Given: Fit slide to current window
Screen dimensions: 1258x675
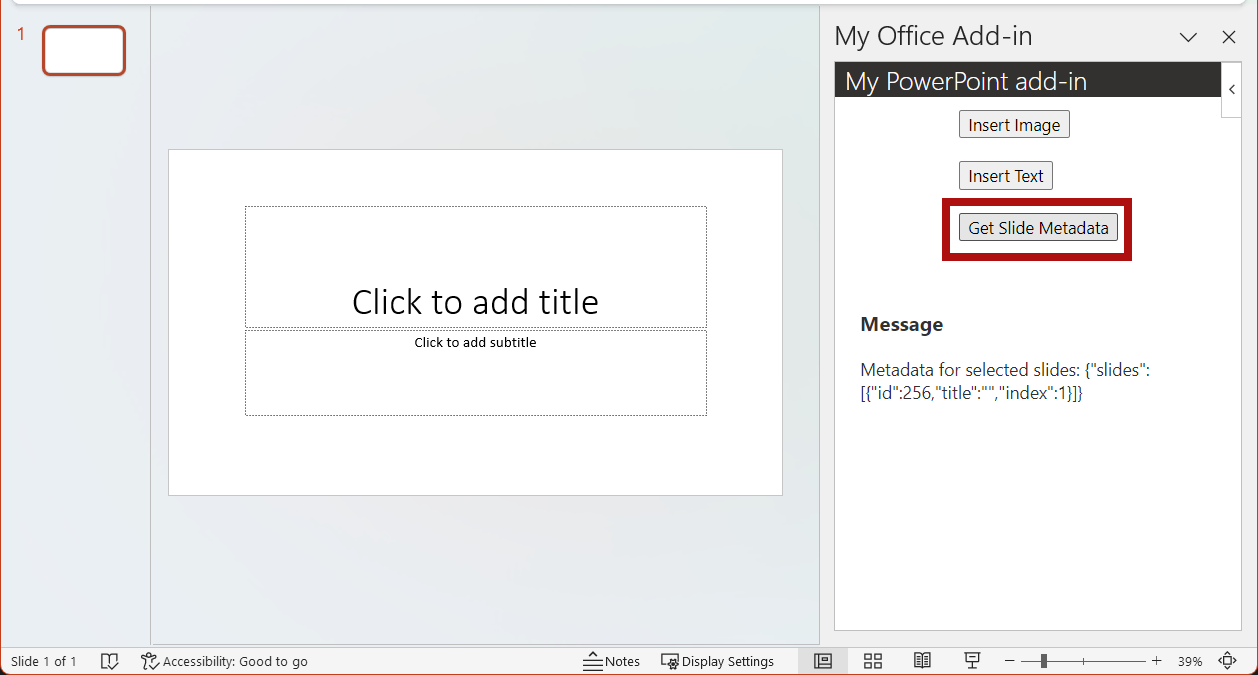Looking at the screenshot, I should click(1228, 661).
